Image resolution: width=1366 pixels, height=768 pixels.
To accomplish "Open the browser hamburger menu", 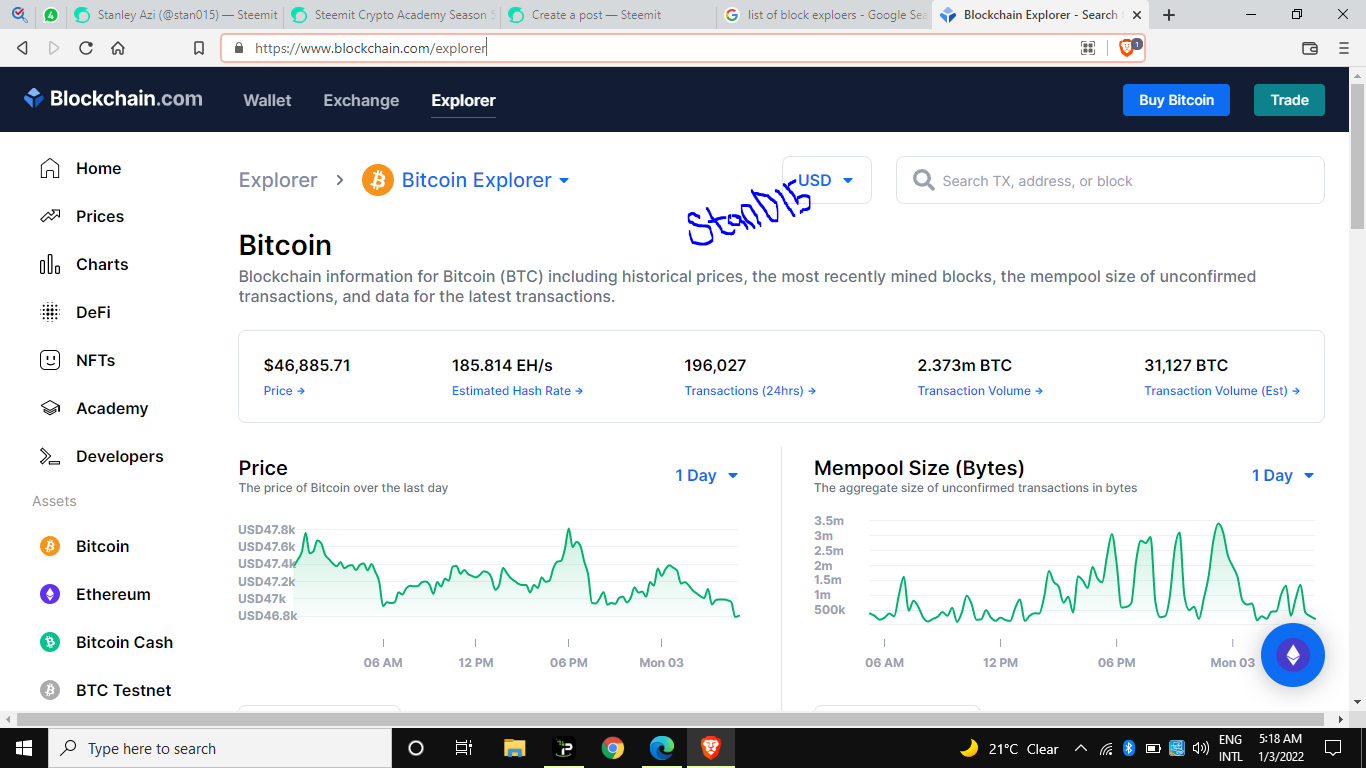I will (x=1344, y=48).
